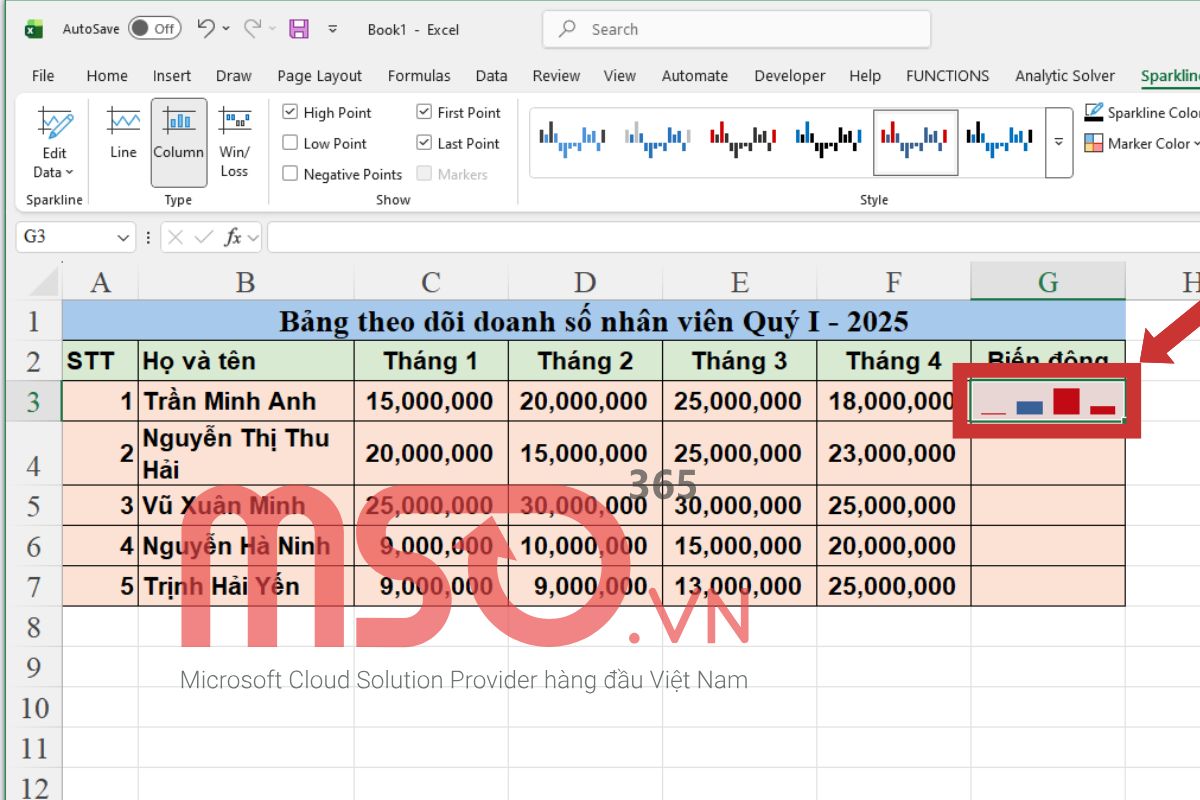1200x800 pixels.
Task: Apply the highlighted fifth sparkline style
Action: 916,141
